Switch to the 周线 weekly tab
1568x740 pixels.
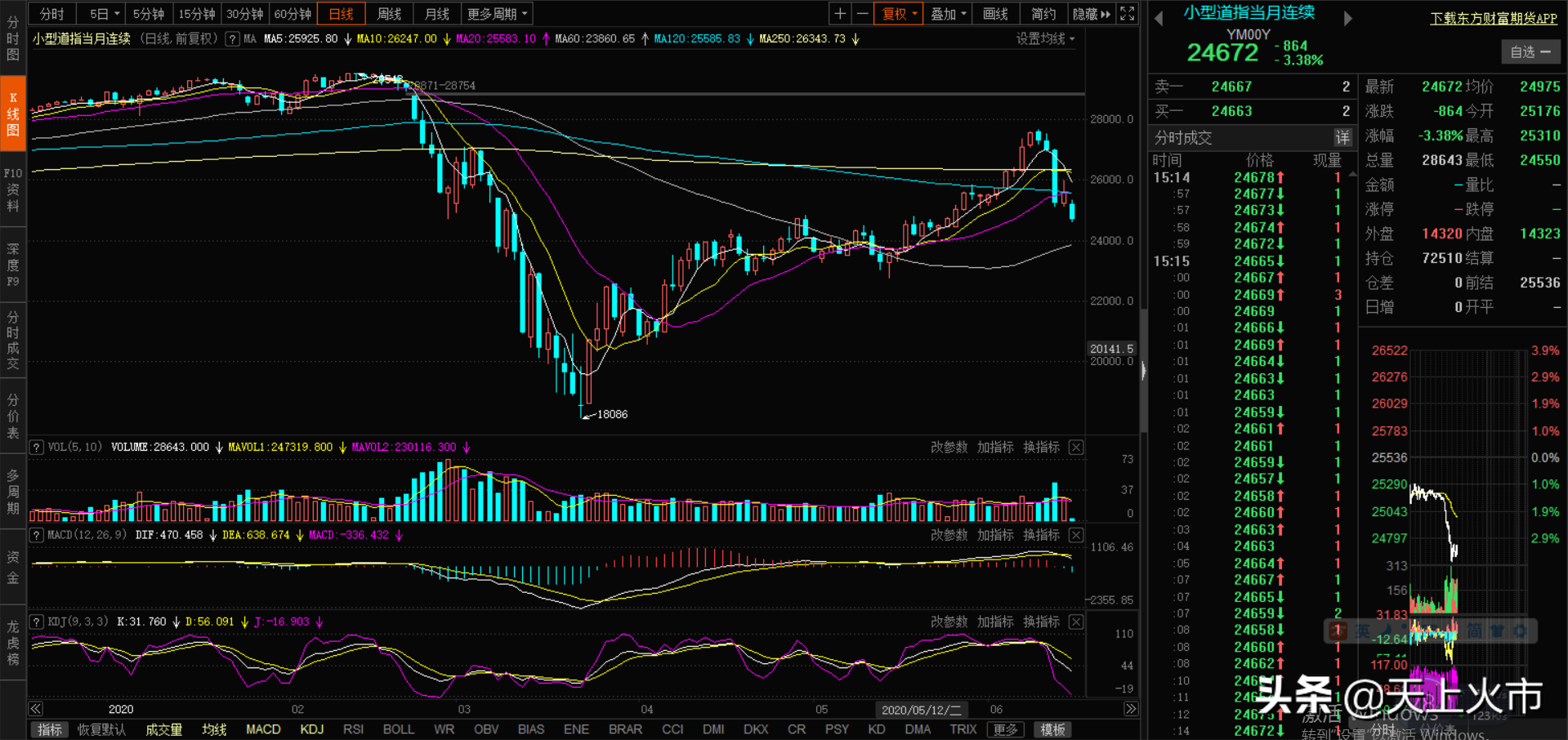click(389, 14)
